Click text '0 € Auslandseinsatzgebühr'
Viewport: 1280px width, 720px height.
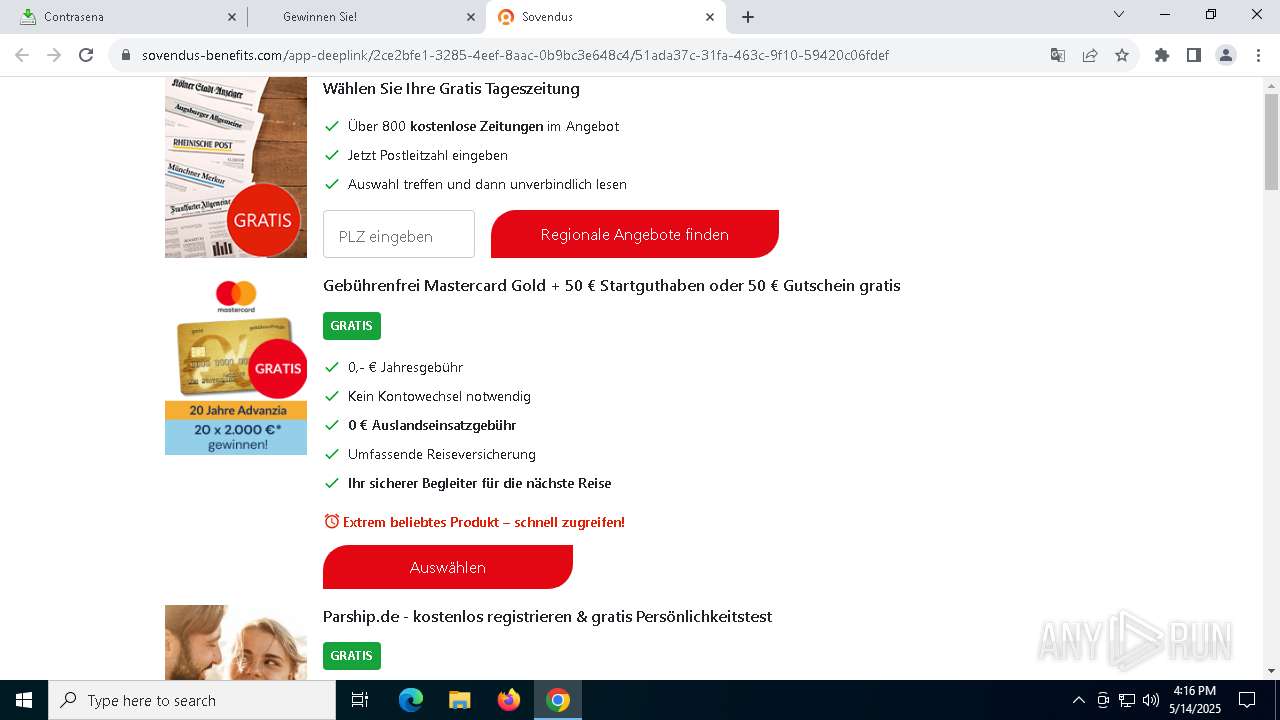pos(432,425)
